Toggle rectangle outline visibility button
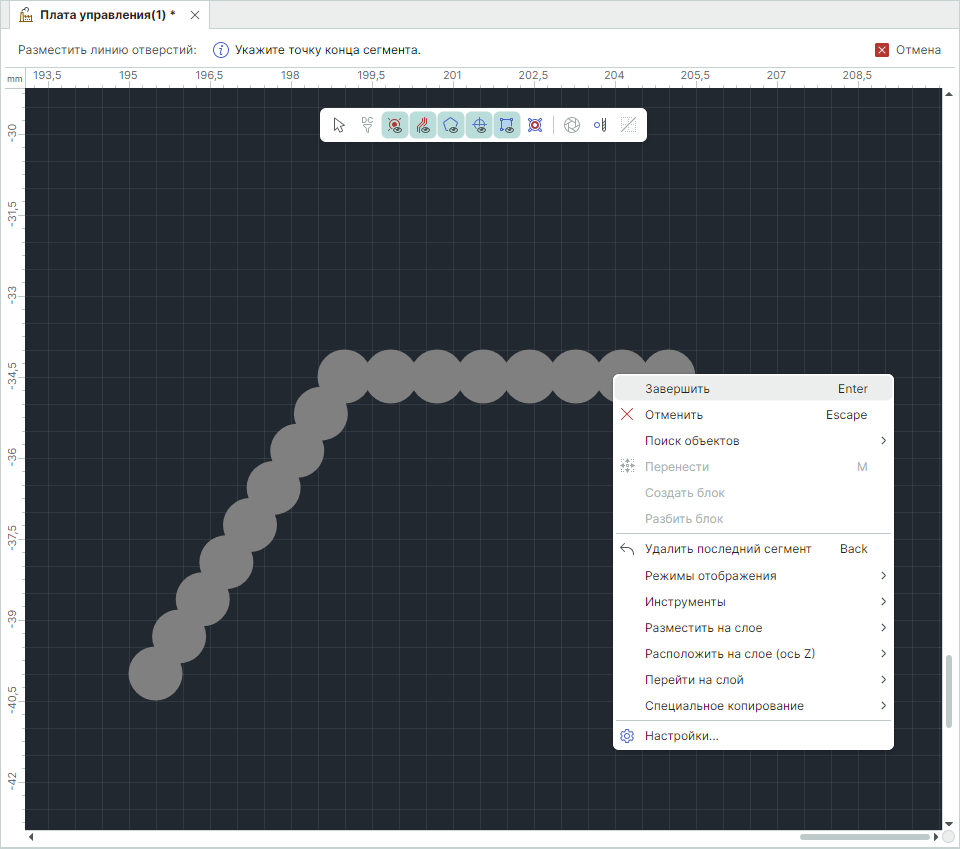 pos(507,125)
